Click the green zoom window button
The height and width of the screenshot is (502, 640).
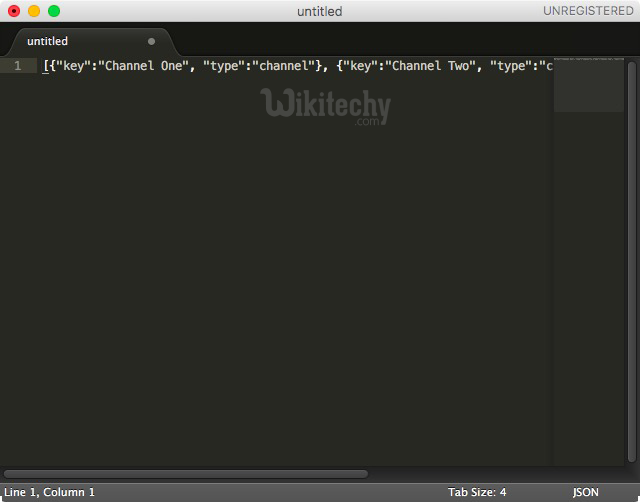pos(54,11)
